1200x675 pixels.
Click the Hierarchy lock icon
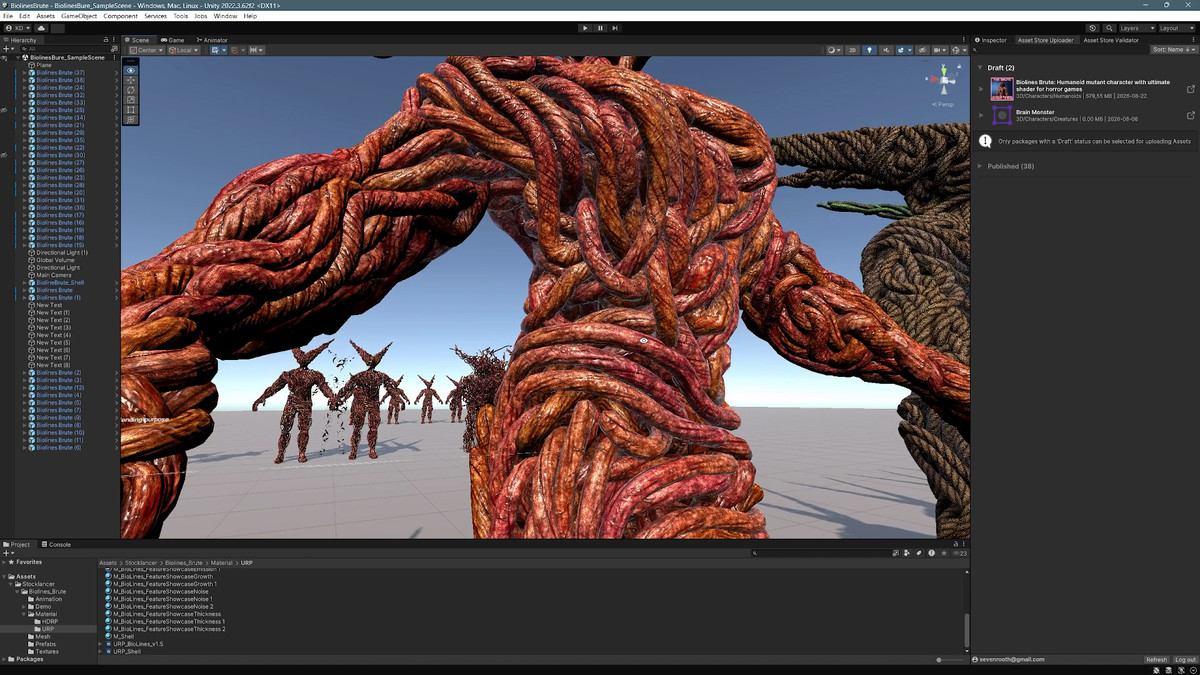pos(106,40)
